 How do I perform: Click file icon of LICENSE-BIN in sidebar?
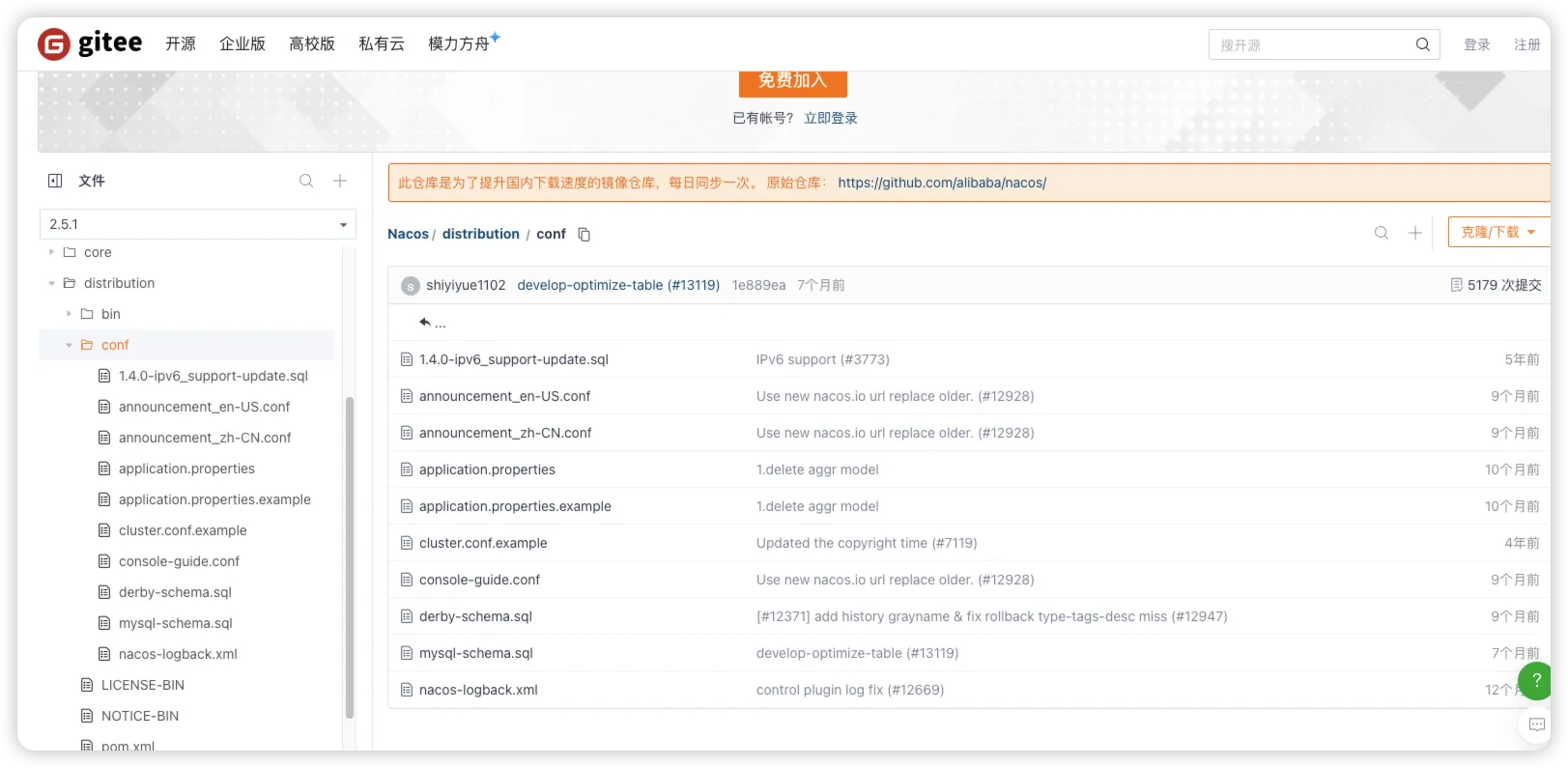[x=87, y=685]
